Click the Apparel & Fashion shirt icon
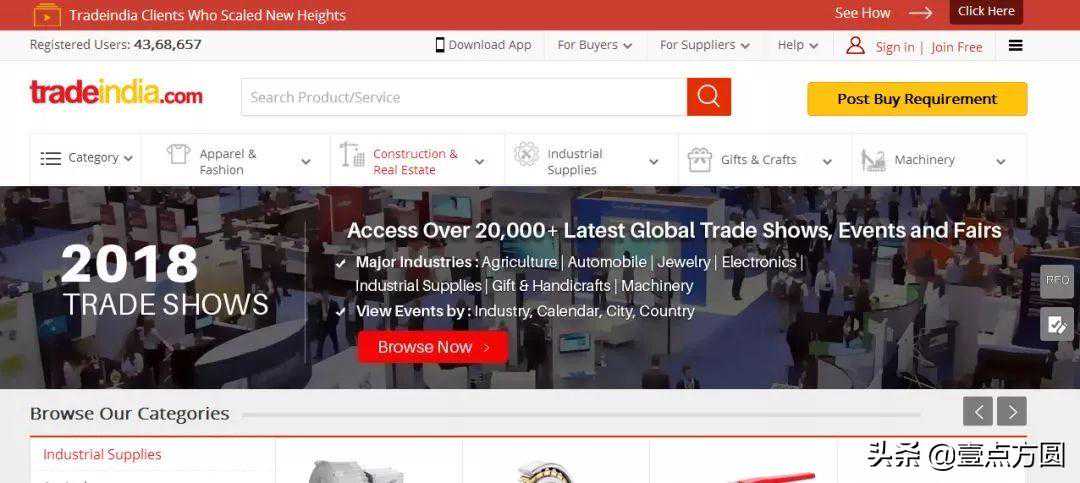The height and width of the screenshot is (483, 1080). tap(178, 154)
